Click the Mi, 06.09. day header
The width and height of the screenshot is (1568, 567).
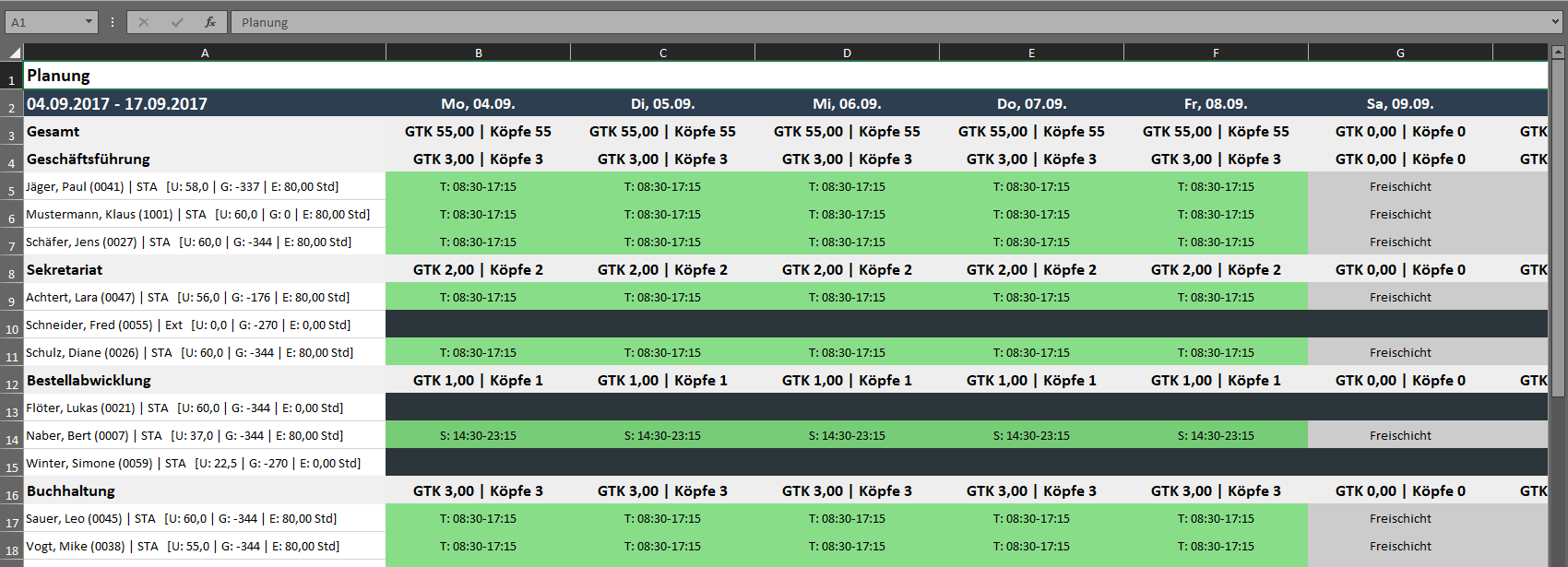coord(847,103)
